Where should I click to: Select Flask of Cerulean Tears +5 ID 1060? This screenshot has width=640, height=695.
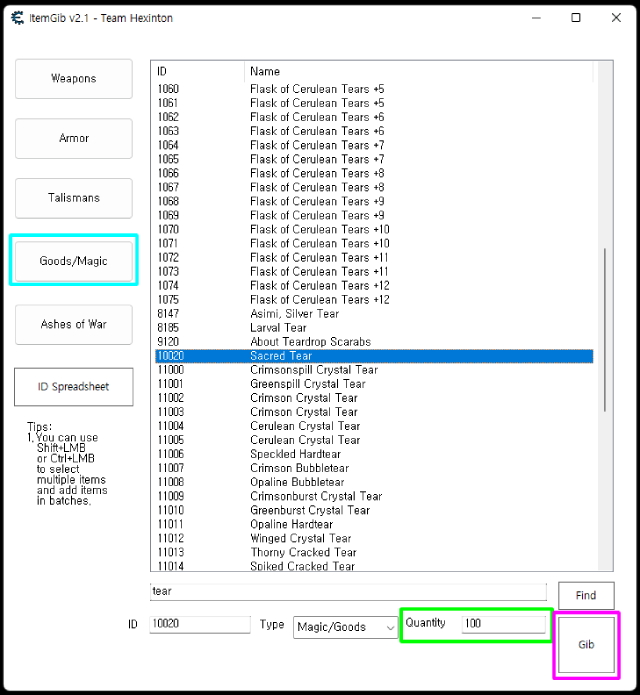[374, 89]
